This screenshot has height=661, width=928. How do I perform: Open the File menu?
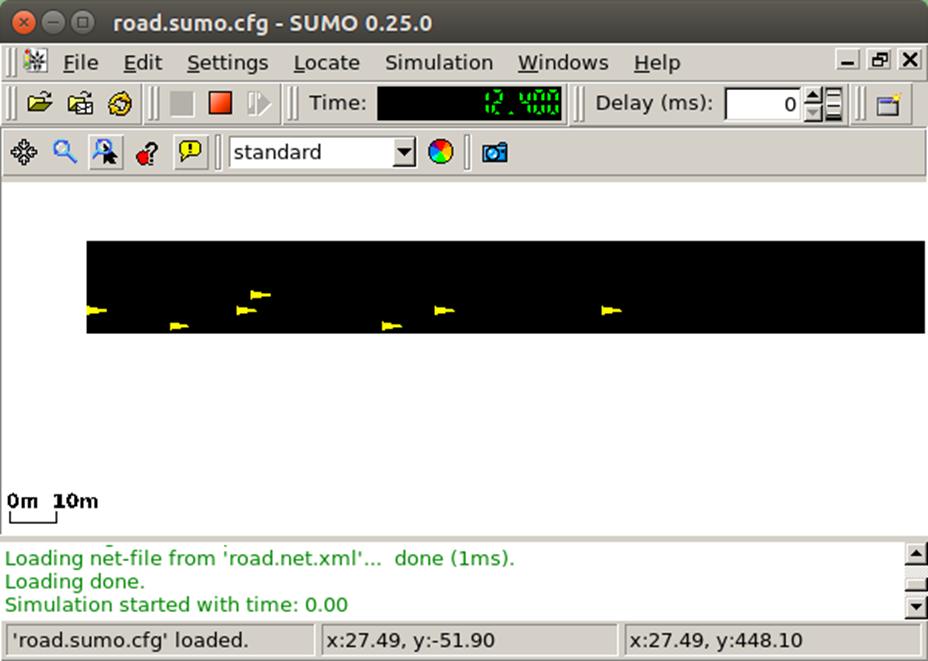click(80, 62)
